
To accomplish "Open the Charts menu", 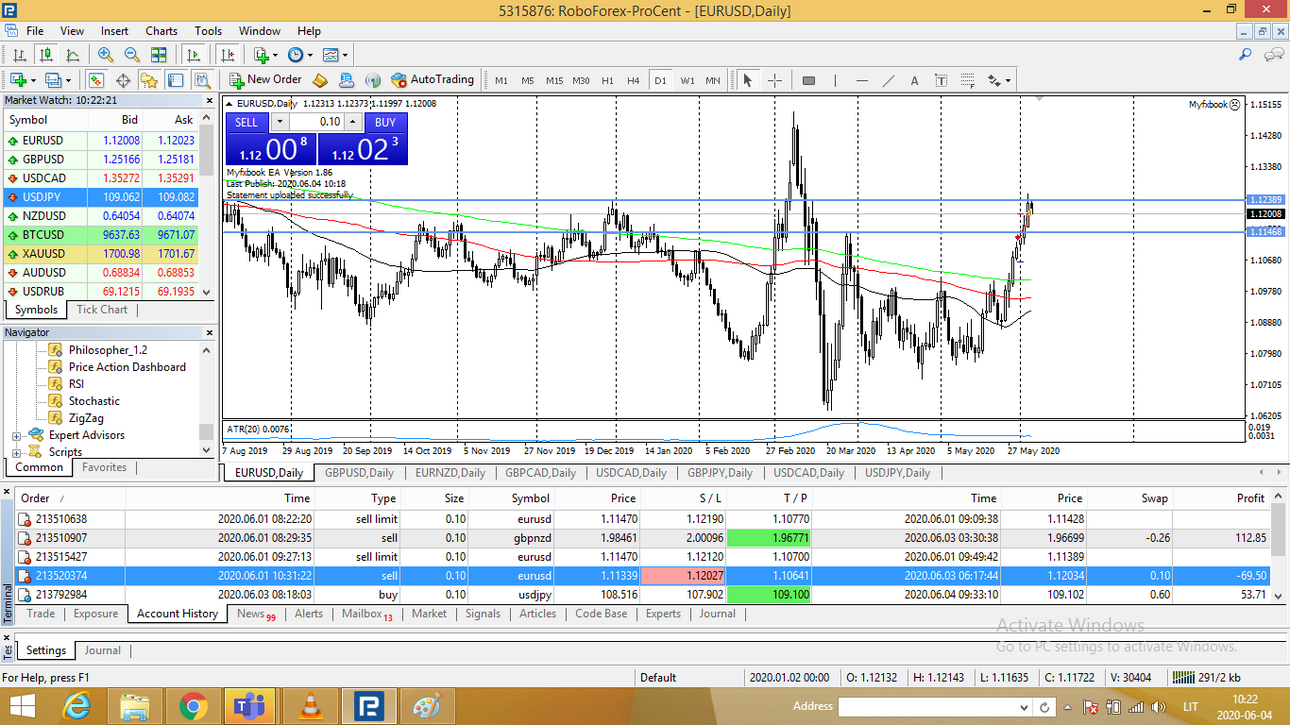I will [161, 31].
